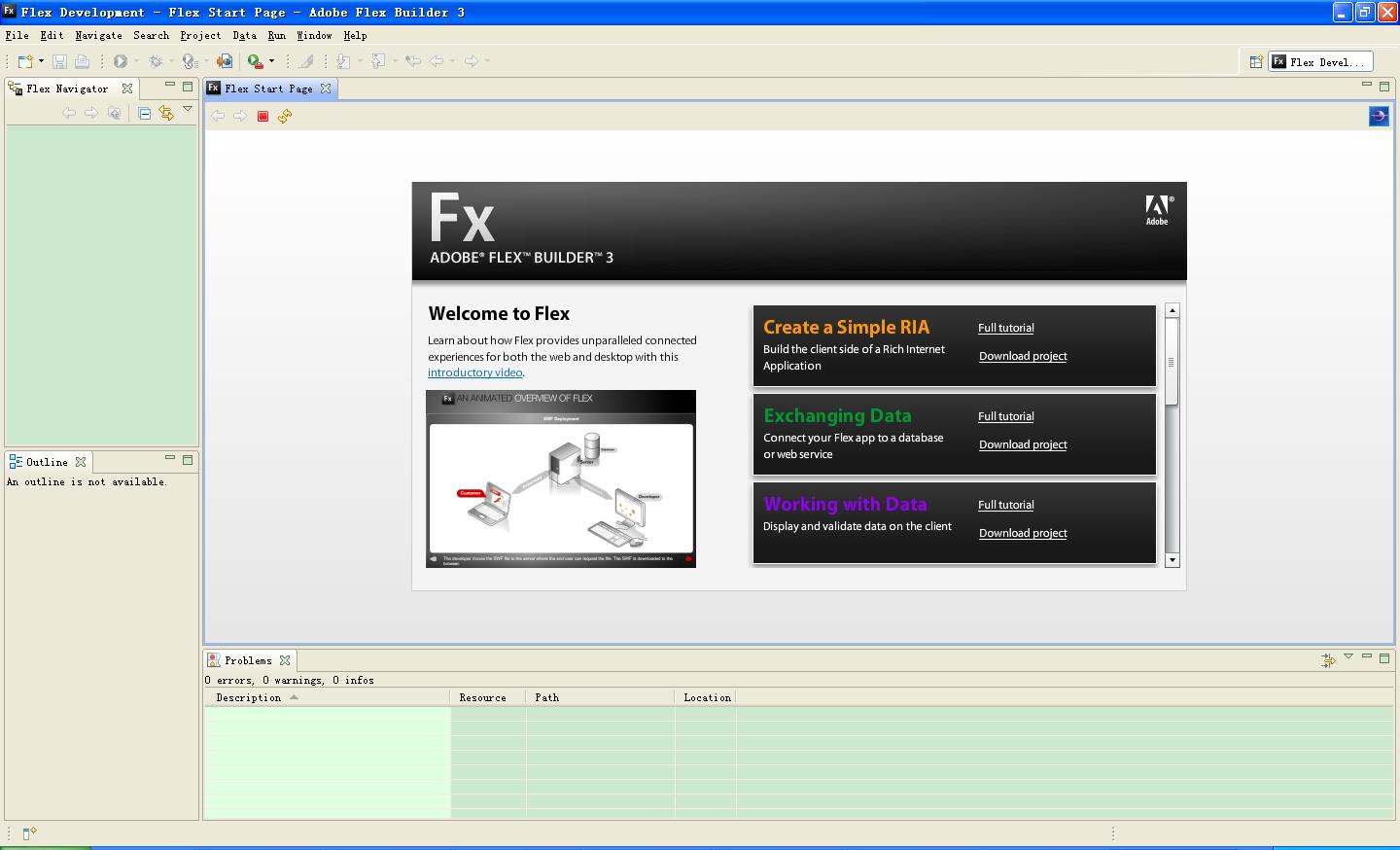Click the Resource column header
Image resolution: width=1400 pixels, height=850 pixels.
tap(488, 697)
